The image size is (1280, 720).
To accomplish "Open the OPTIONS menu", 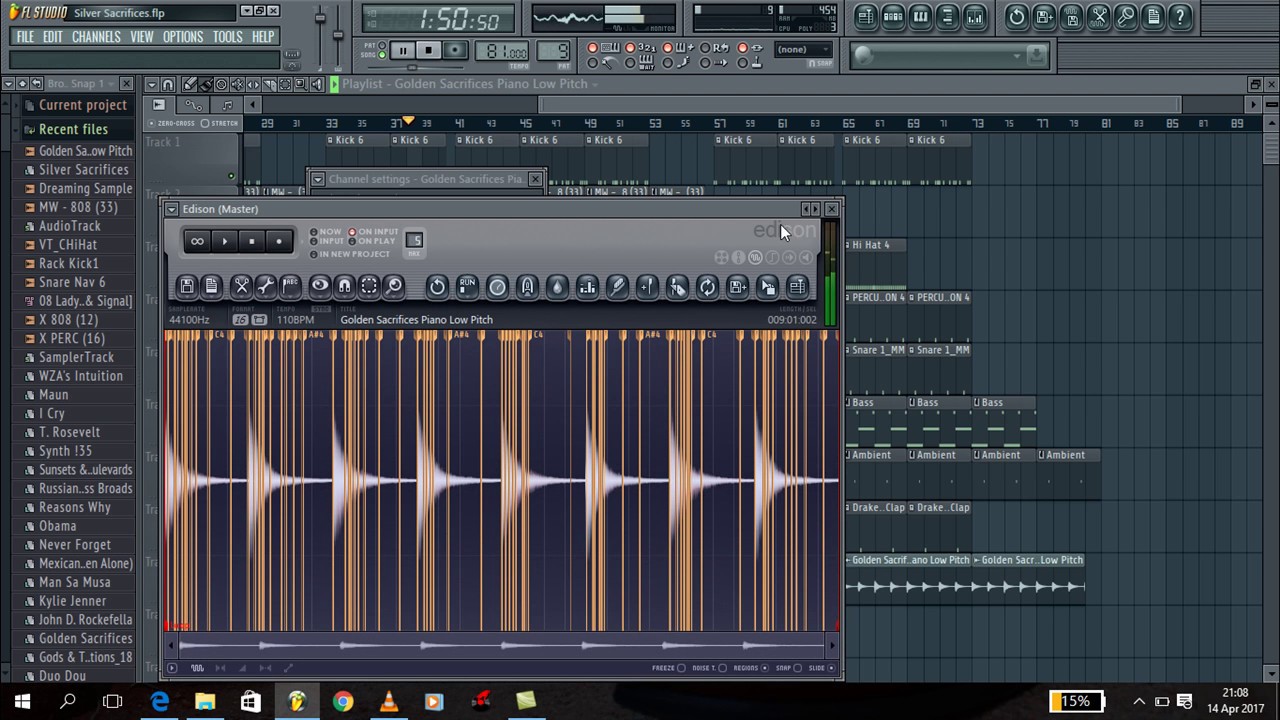I will [183, 37].
